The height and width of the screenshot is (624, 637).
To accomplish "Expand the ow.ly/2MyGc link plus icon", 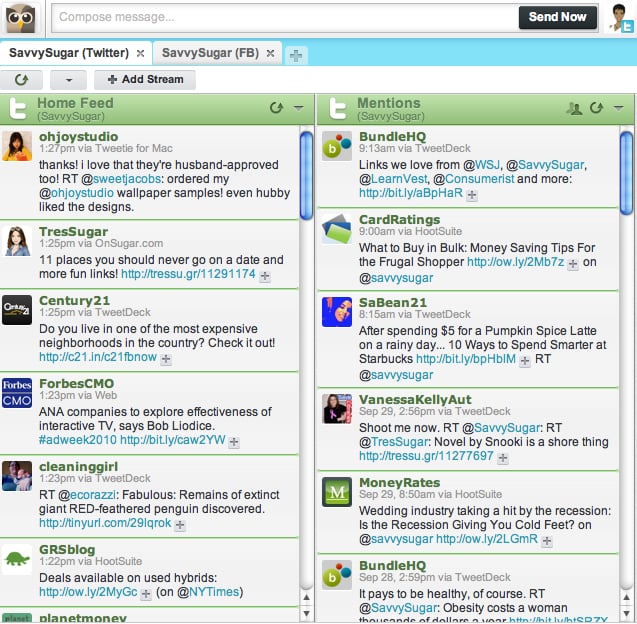I will pos(145,594).
